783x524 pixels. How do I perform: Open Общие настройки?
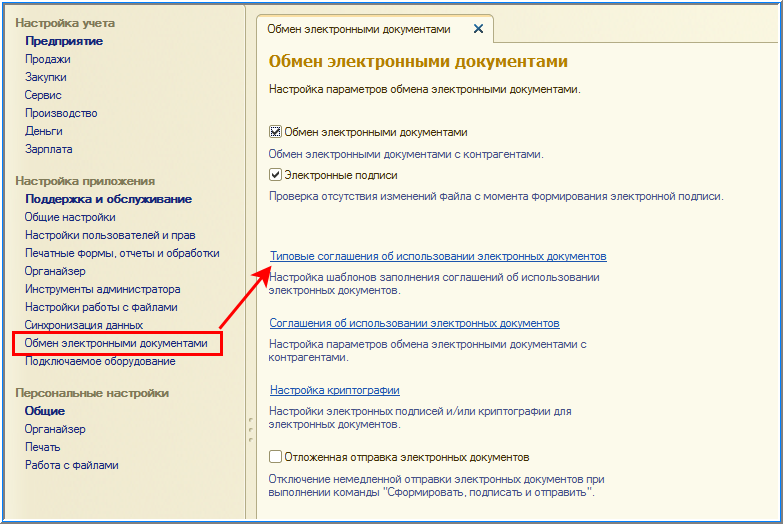[70, 217]
